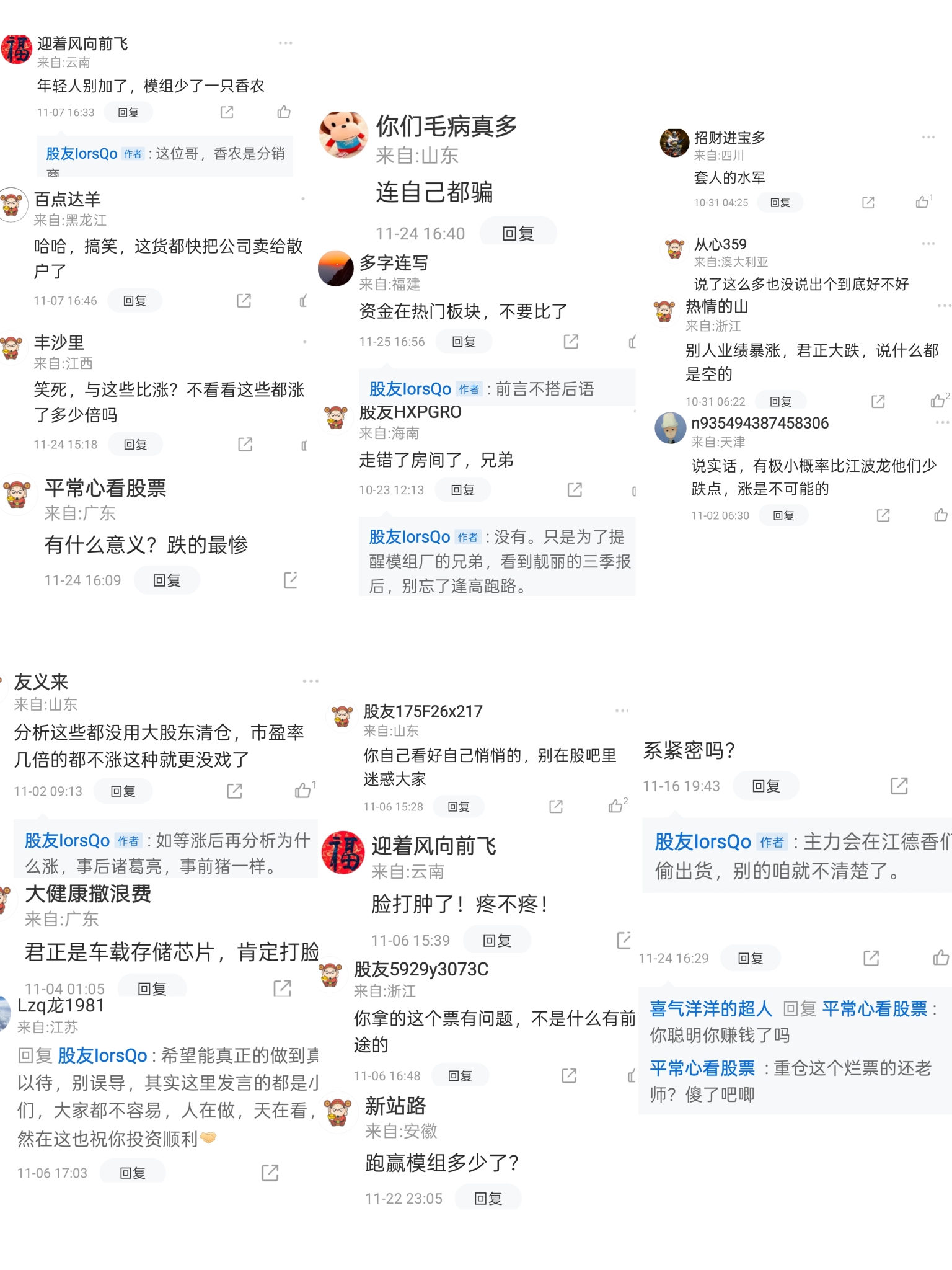952x1270 pixels.
Task: View 多字连写's sunset avatar
Action: 336,269
